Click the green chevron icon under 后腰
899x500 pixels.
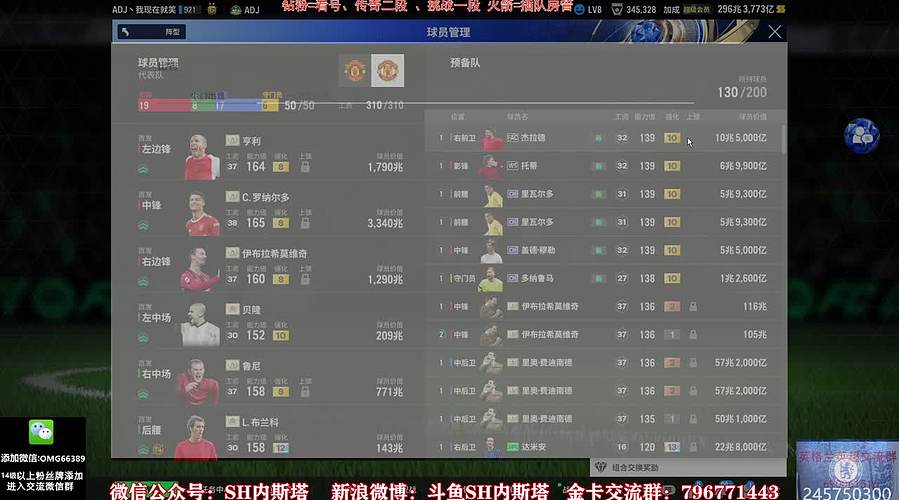(143, 450)
